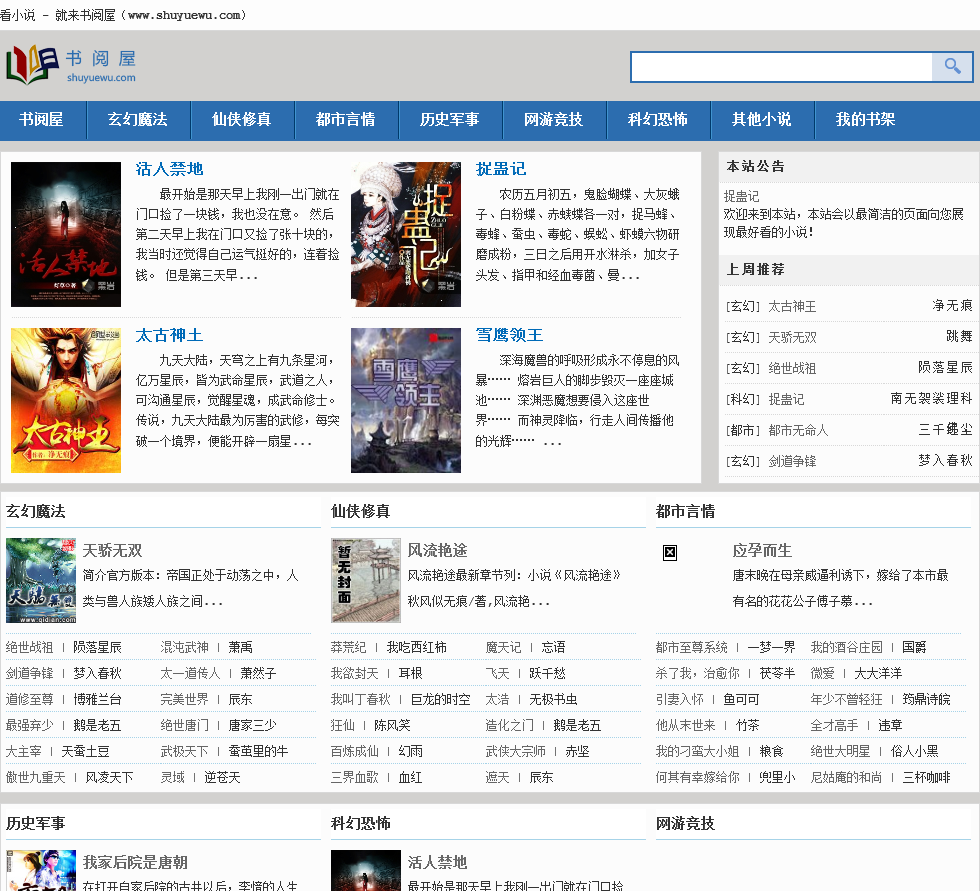Open 莽荒纪 in 仙侠修真 list
The image size is (980, 891).
(x=349, y=647)
